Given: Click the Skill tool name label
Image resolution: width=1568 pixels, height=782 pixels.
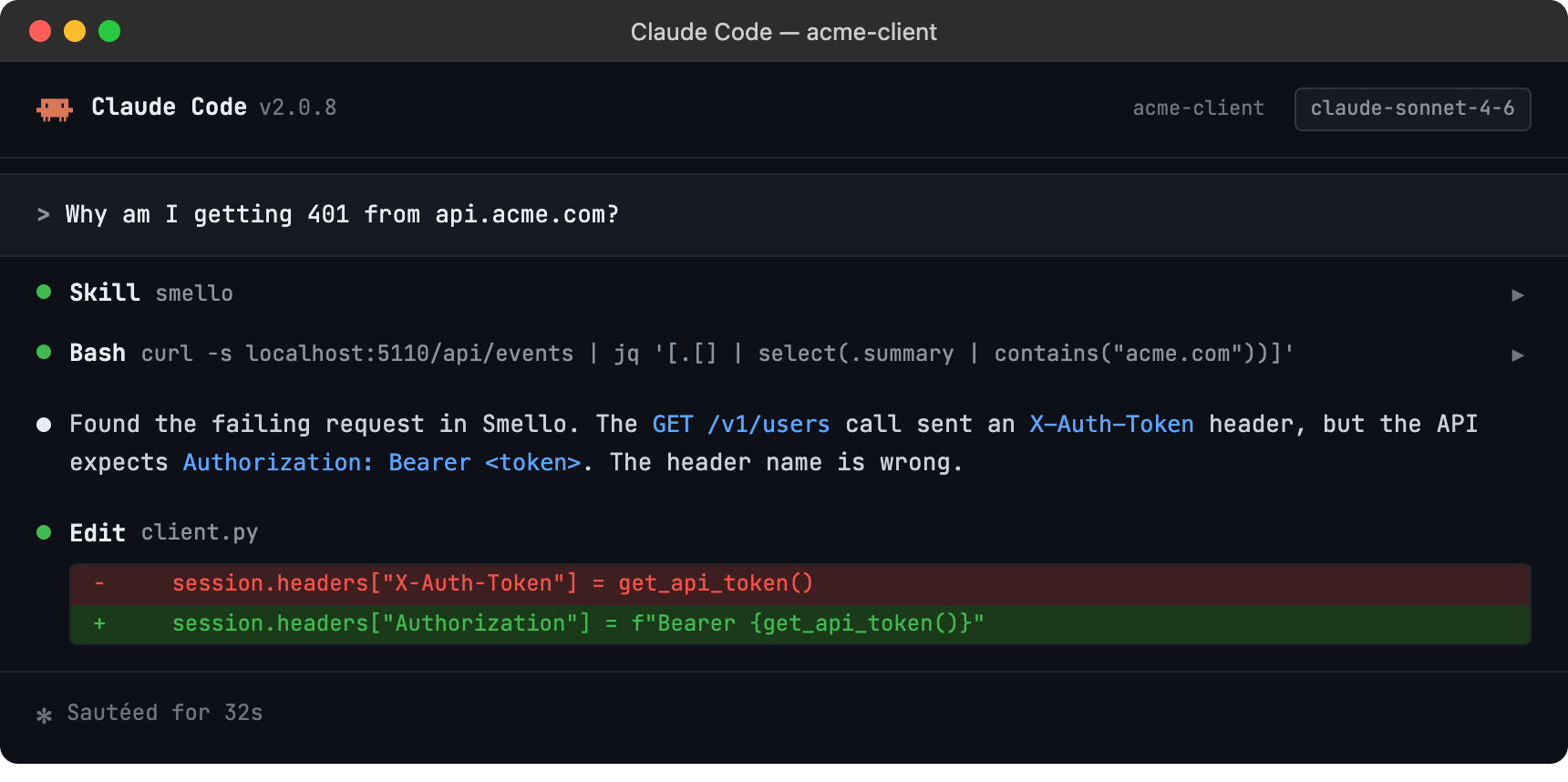Looking at the screenshot, I should [x=105, y=293].
